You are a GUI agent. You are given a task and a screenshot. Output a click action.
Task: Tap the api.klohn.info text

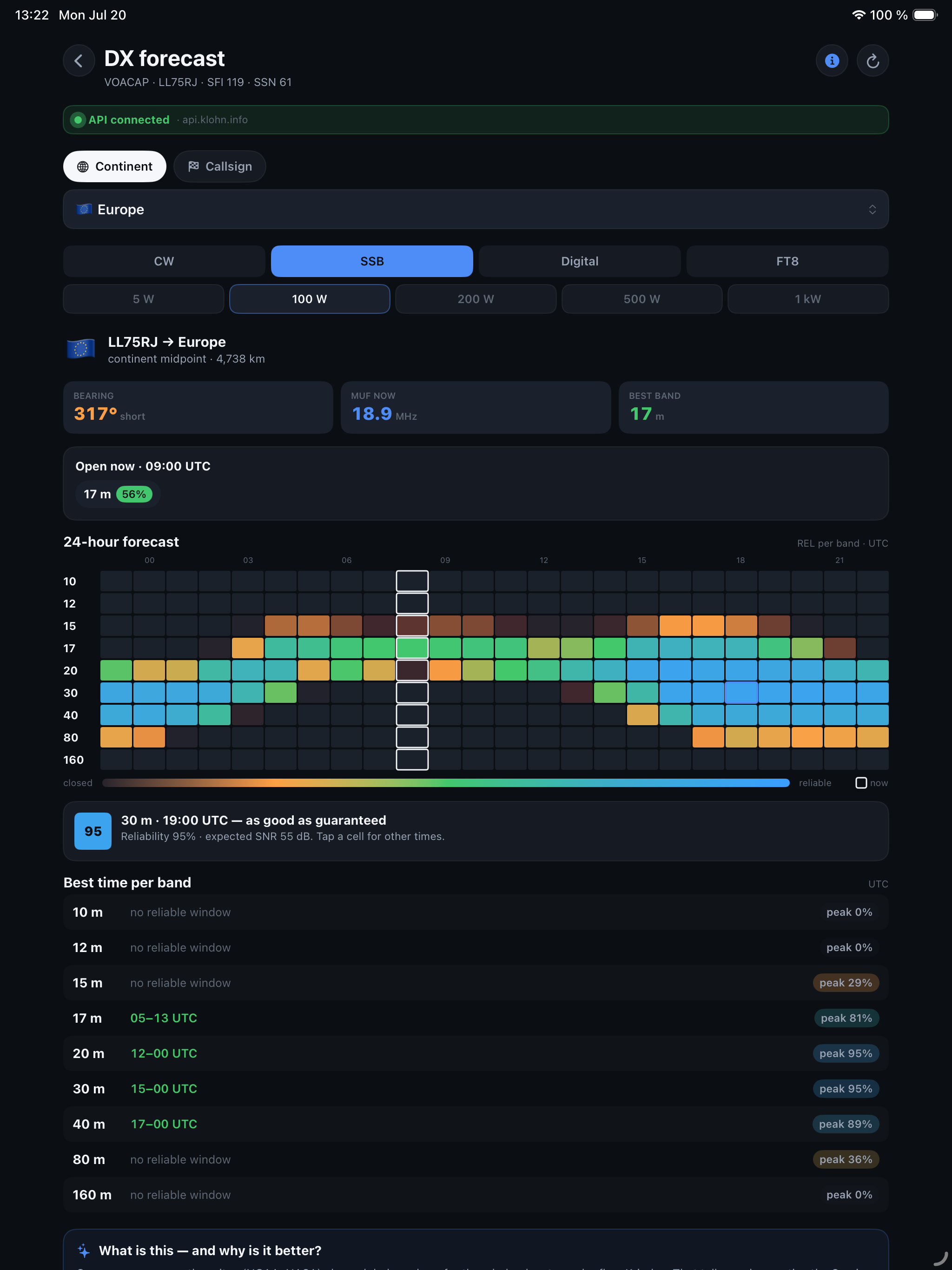click(215, 120)
